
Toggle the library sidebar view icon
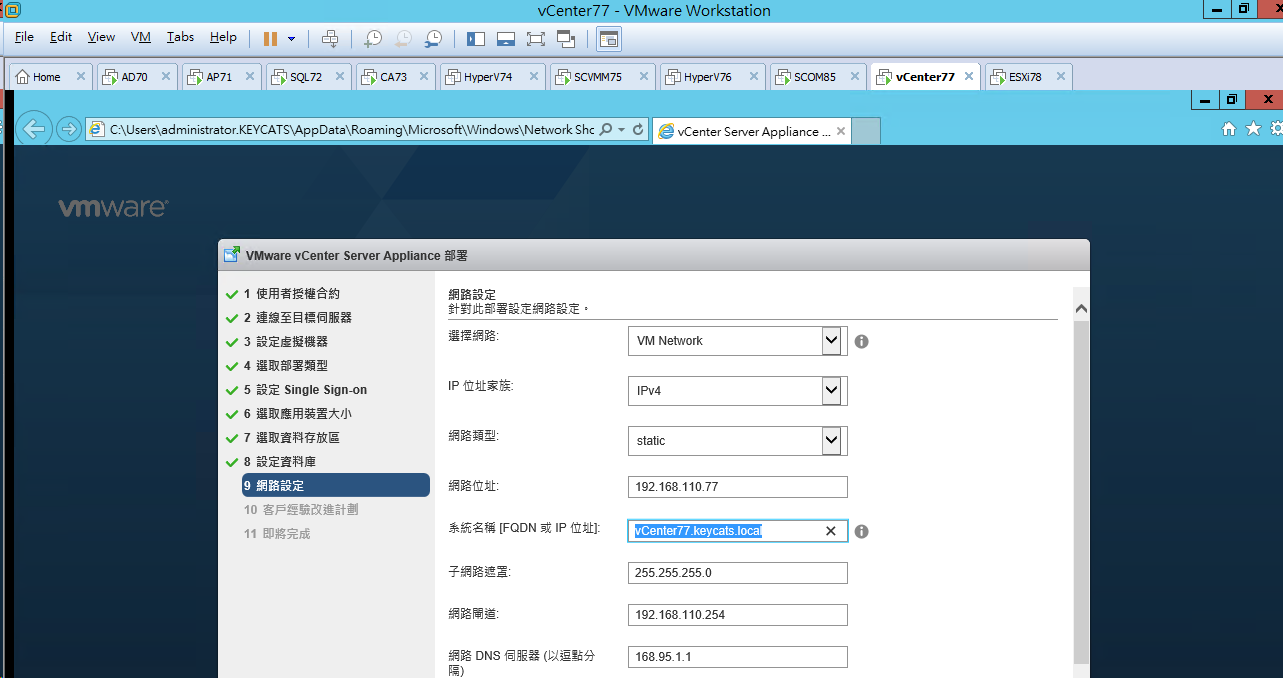[476, 38]
